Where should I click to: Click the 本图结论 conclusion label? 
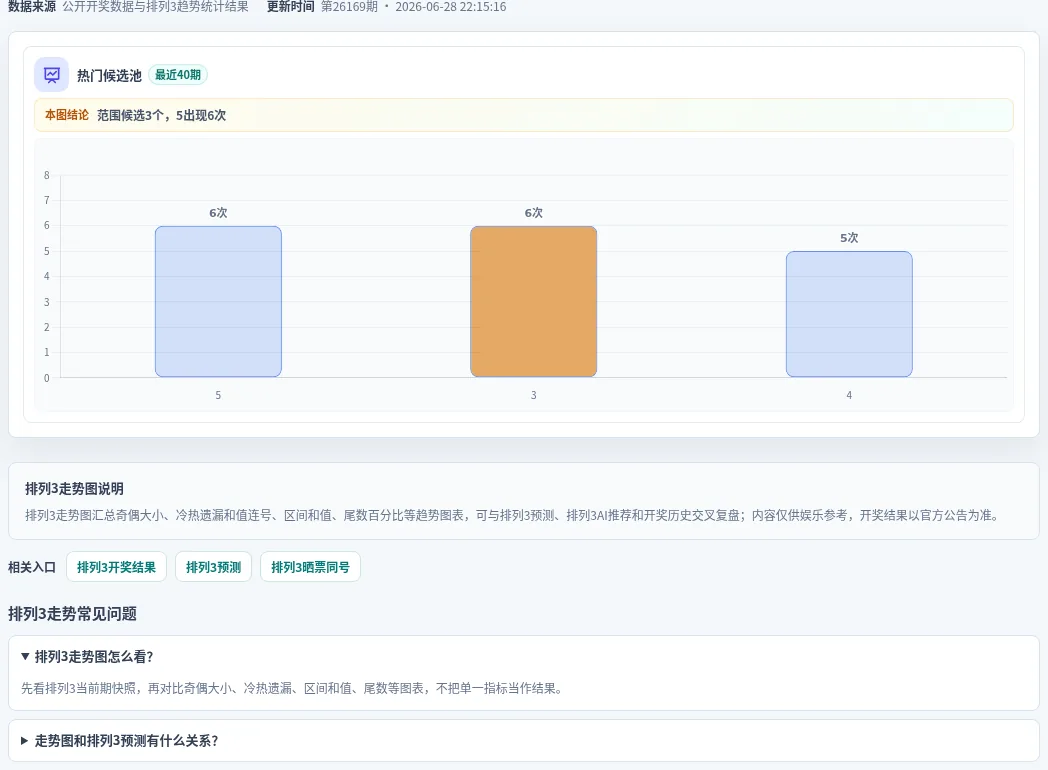[x=67, y=115]
